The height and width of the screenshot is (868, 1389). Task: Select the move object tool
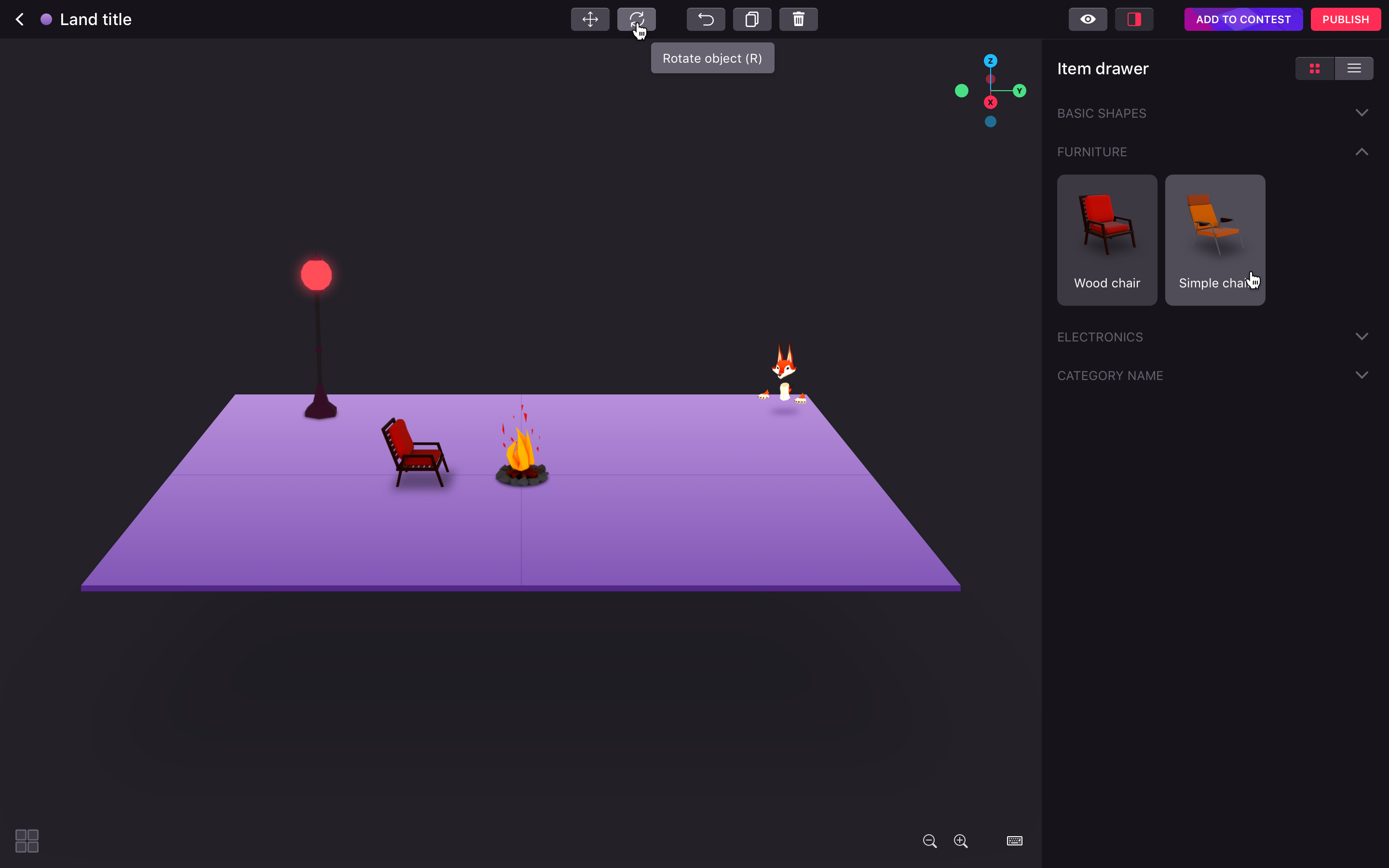[589, 19]
